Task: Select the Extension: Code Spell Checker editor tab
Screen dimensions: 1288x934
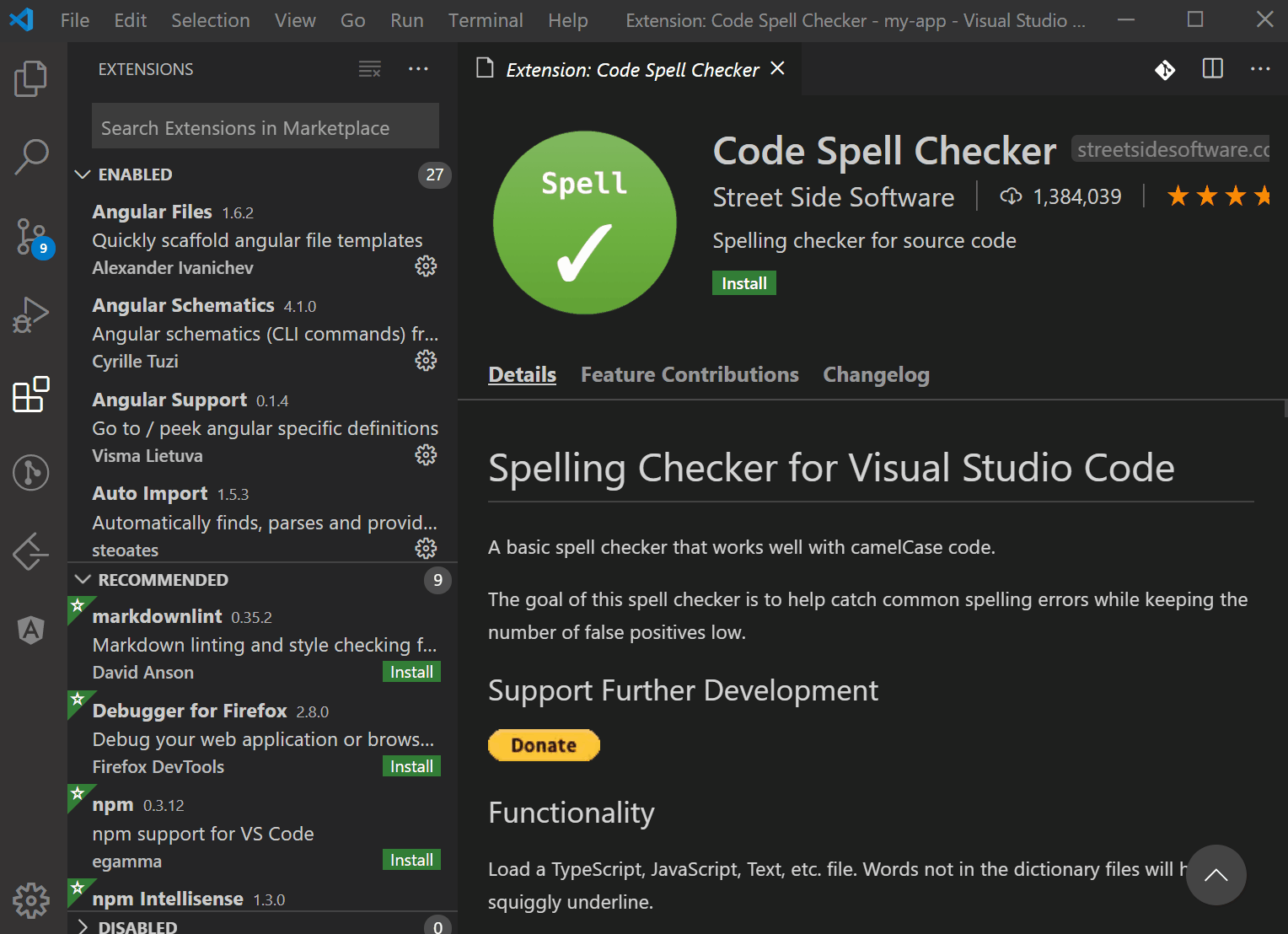Action: [630, 69]
